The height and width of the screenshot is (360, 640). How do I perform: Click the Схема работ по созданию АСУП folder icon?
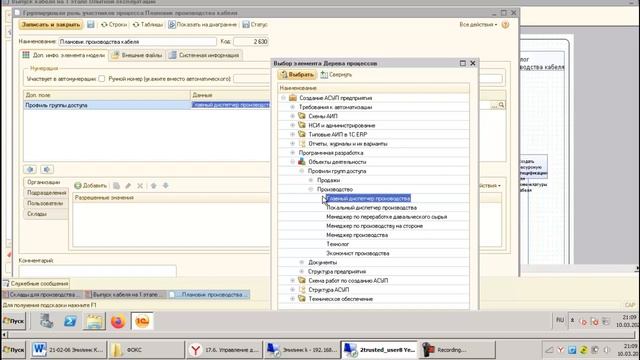302,280
